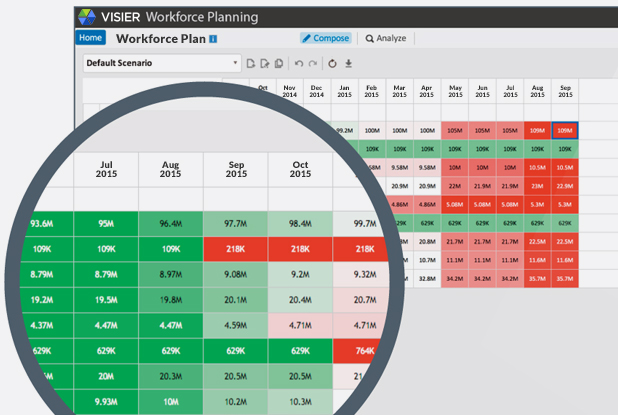The height and width of the screenshot is (415, 618).
Task: Select the 105M cell under May 2015
Action: (455, 130)
